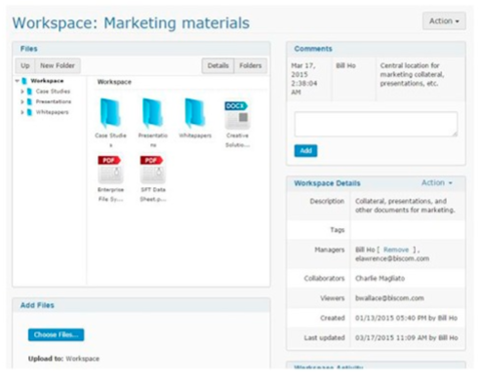Click the Choose Files button
This screenshot has width=480, height=386.
(x=56, y=335)
